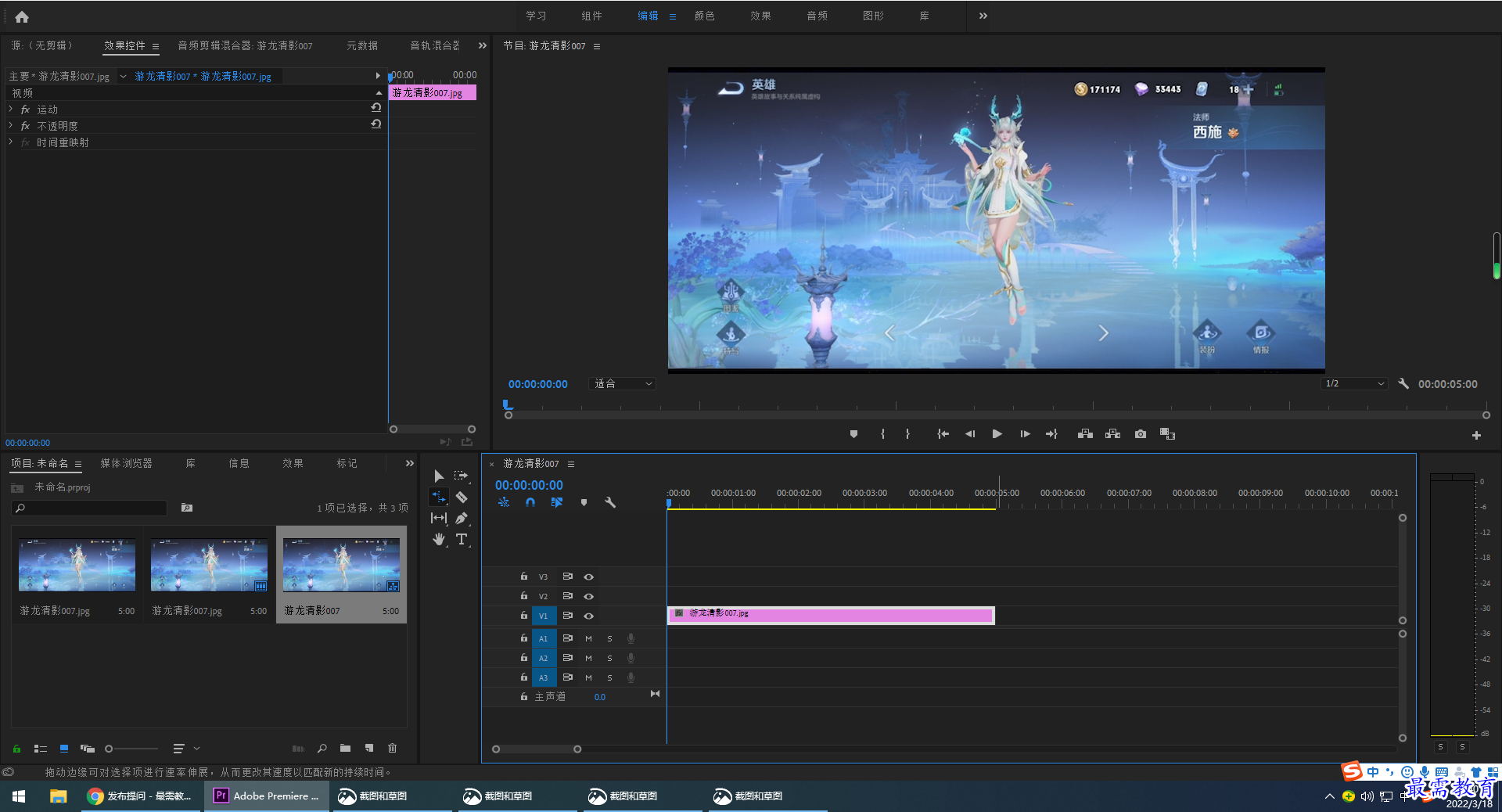Screen dimensions: 1502x812
Task: Open master clip dropdown arrow
Action: click(123, 77)
